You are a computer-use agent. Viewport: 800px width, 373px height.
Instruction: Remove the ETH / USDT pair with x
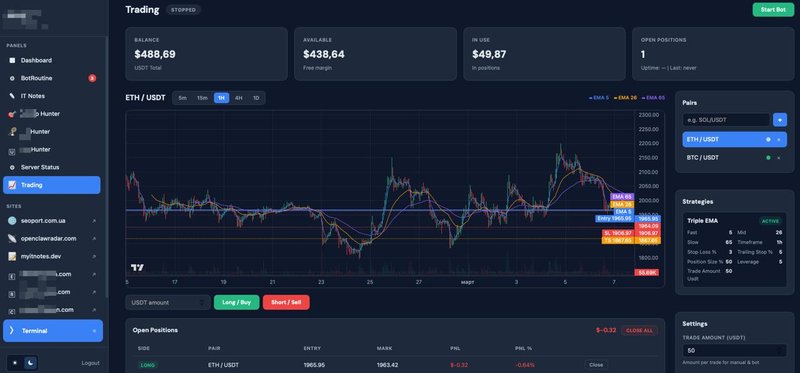pos(779,139)
